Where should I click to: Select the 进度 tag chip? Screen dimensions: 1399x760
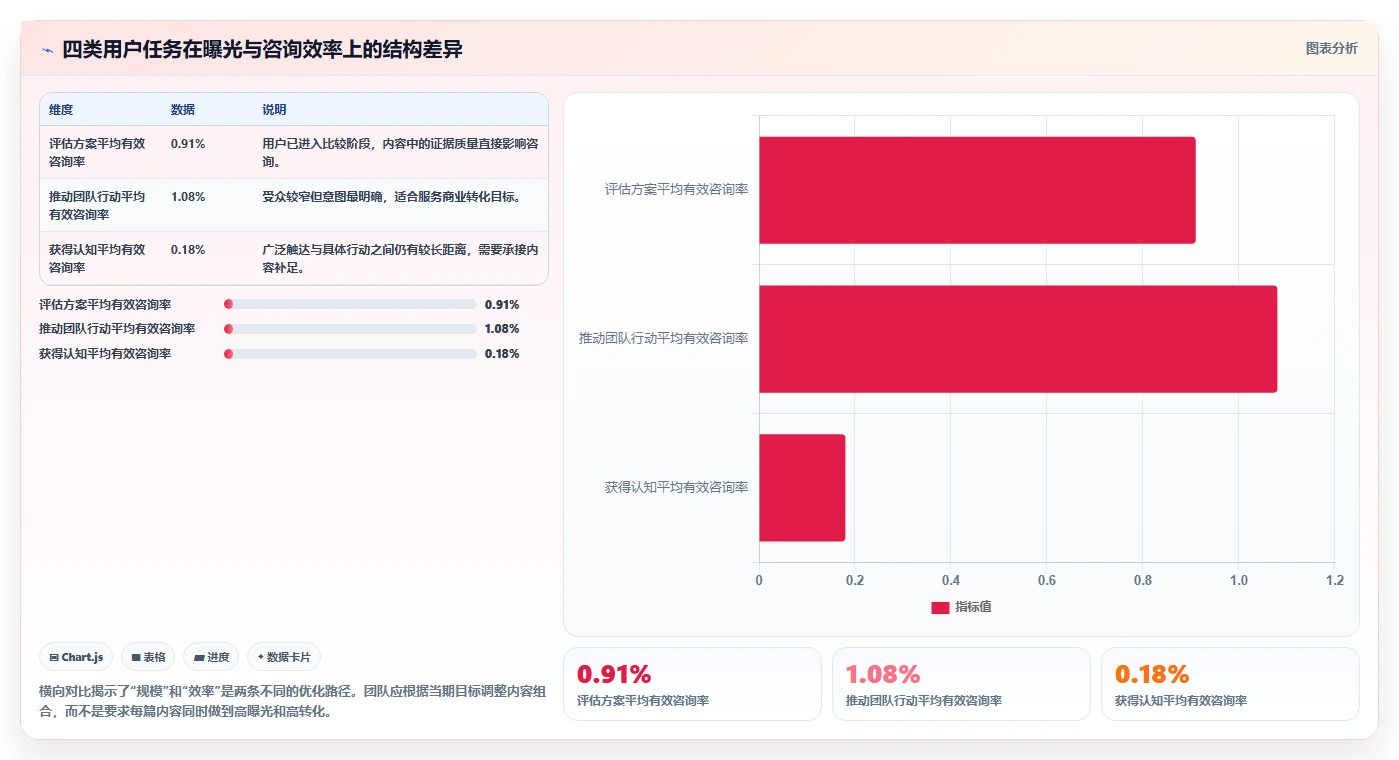coord(211,657)
